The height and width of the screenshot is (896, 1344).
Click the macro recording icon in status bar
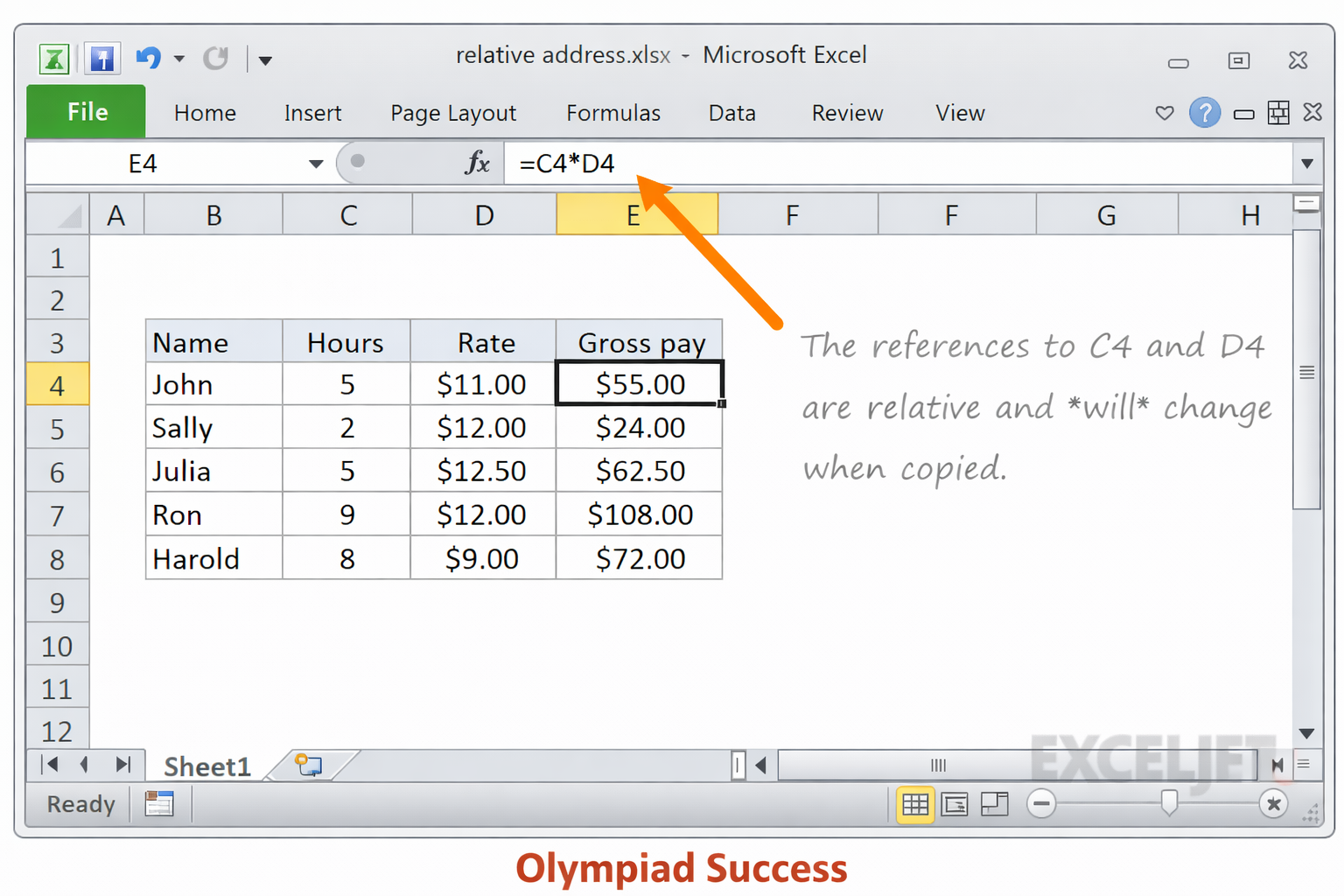tap(159, 803)
